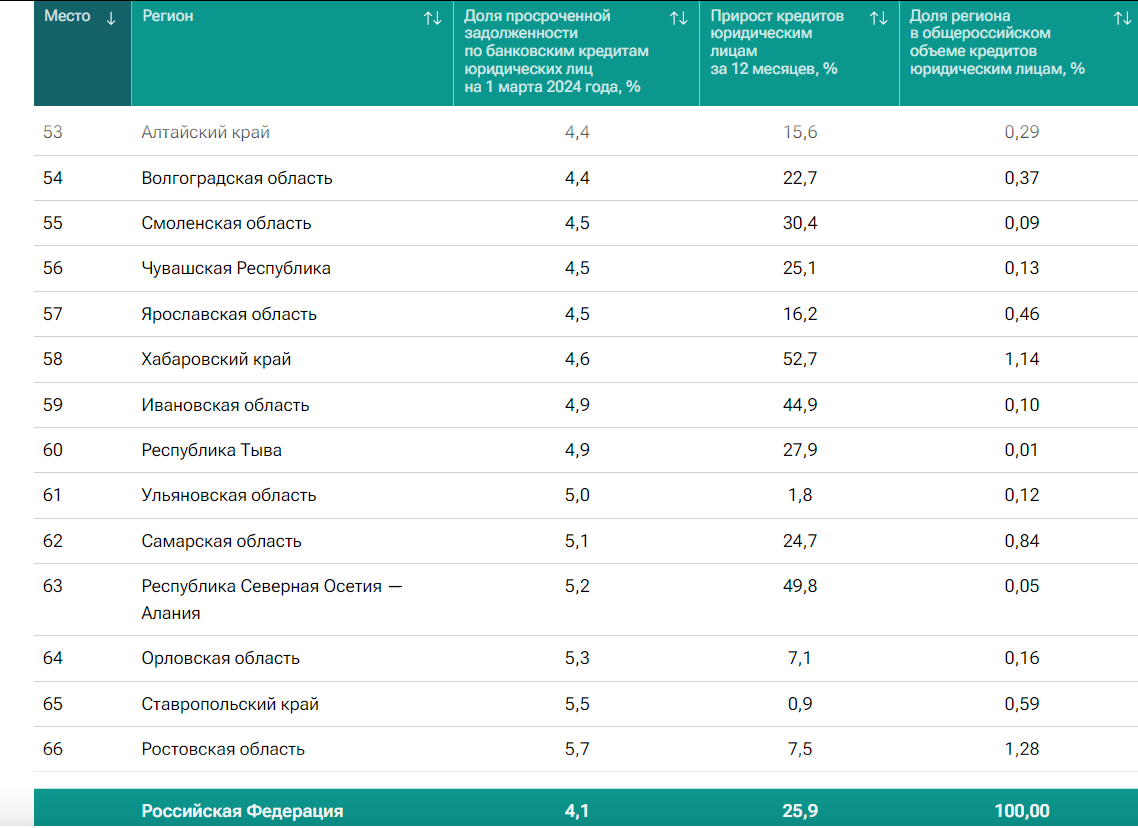This screenshot has height=828, width=1138.
Task: Select the Хабаровский край region name
Action: [216, 359]
